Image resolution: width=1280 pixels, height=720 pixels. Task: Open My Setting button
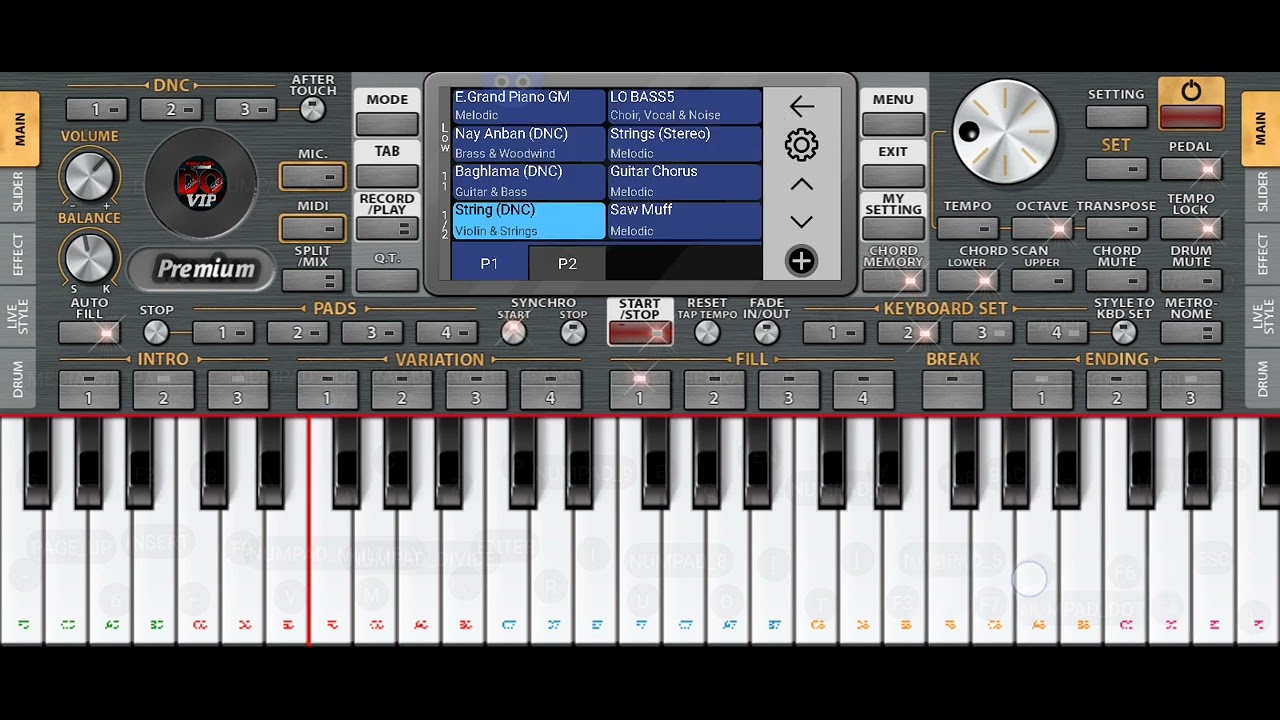click(893, 229)
